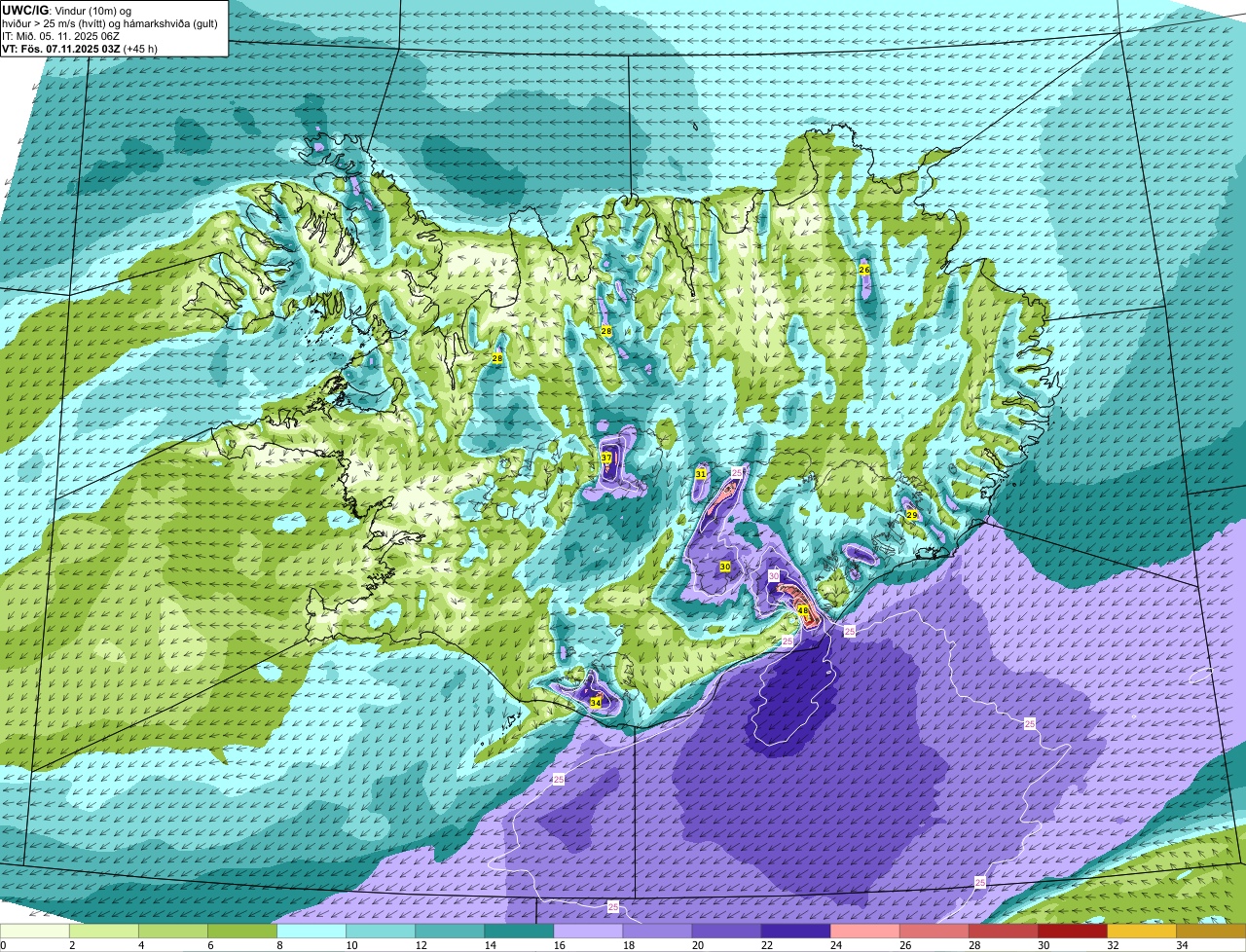Click the 26–28 m/s salmon swatch
This screenshot has height=952, width=1246.
tap(934, 932)
